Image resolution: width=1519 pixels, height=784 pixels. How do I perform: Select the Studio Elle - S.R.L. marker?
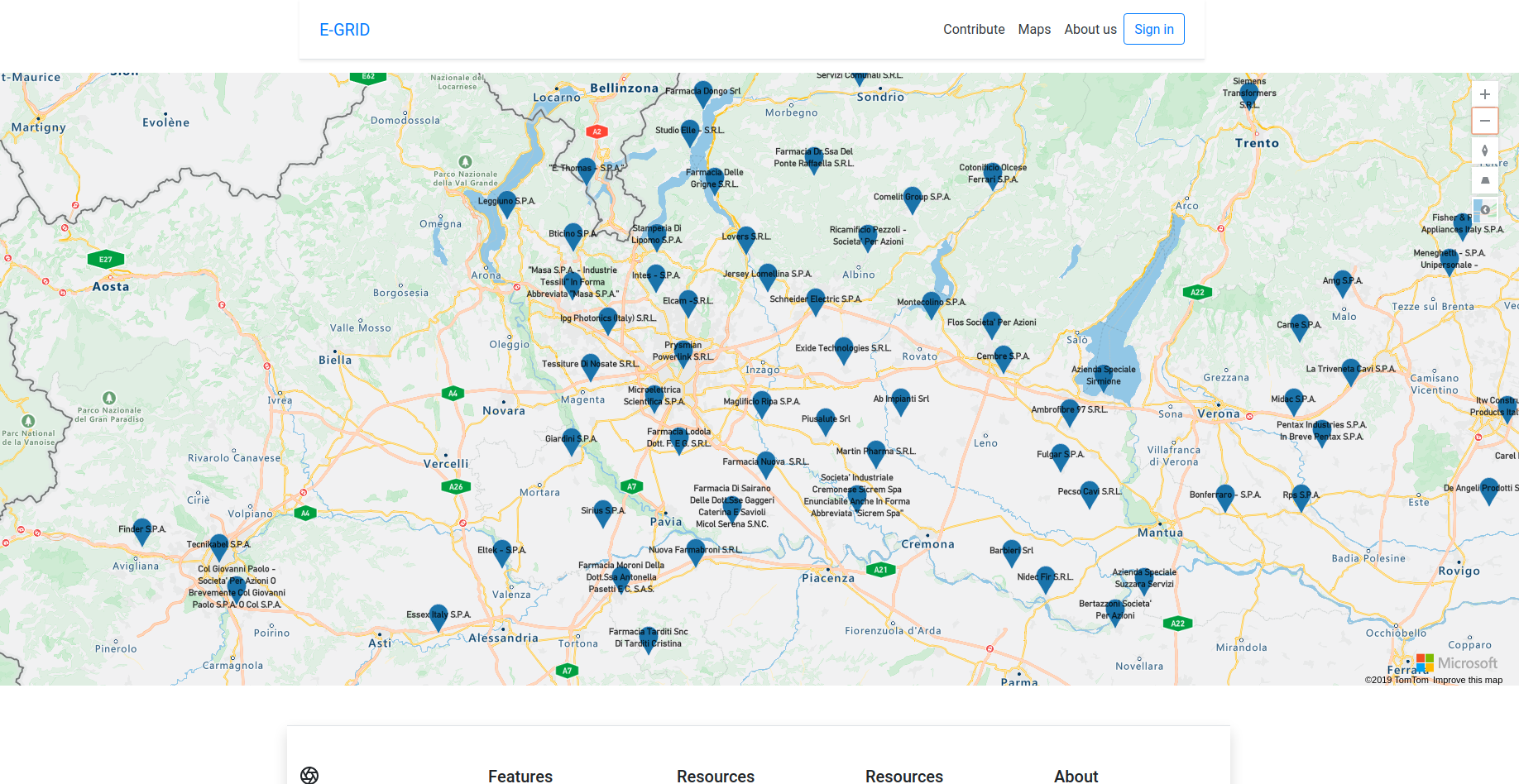coord(690,132)
